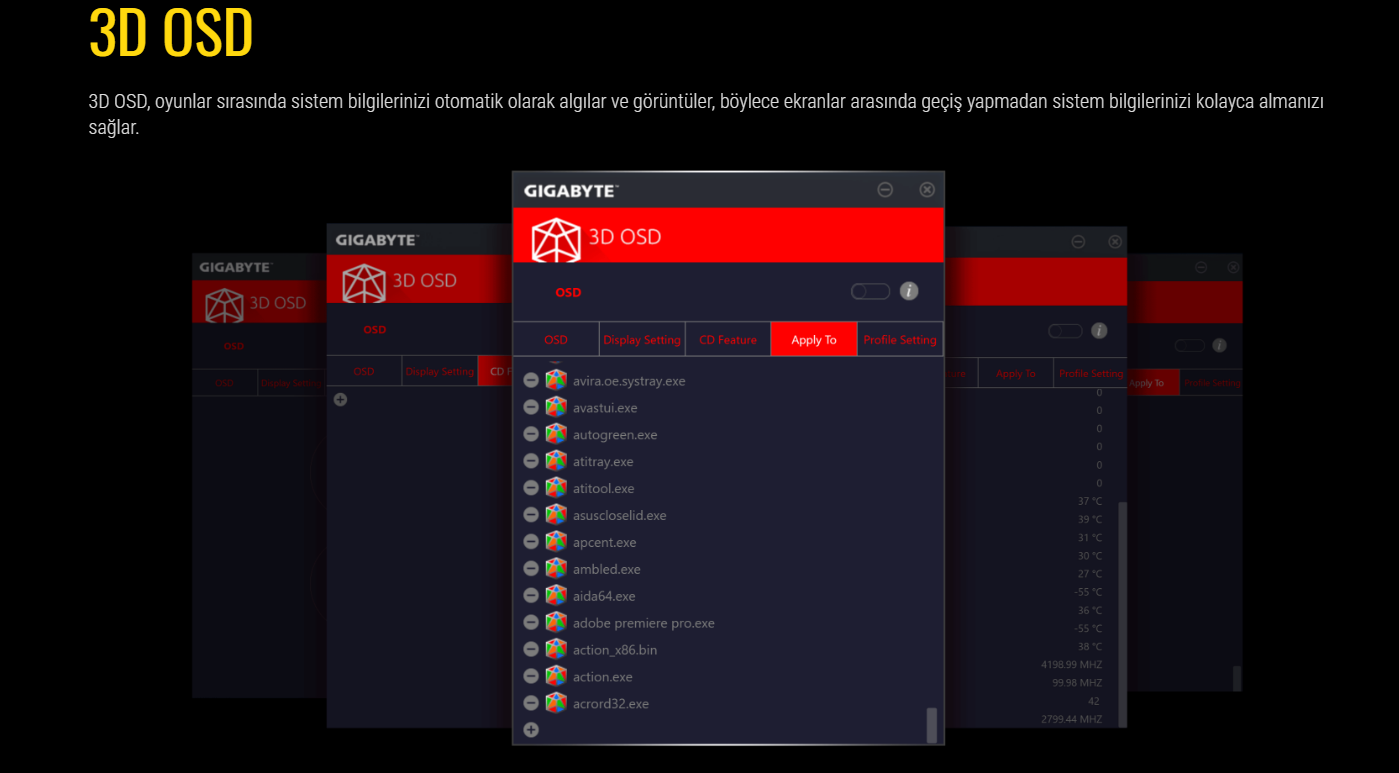Select the ambled.exe entry name
Image resolution: width=1399 pixels, height=773 pixels.
pyautogui.click(x=607, y=570)
